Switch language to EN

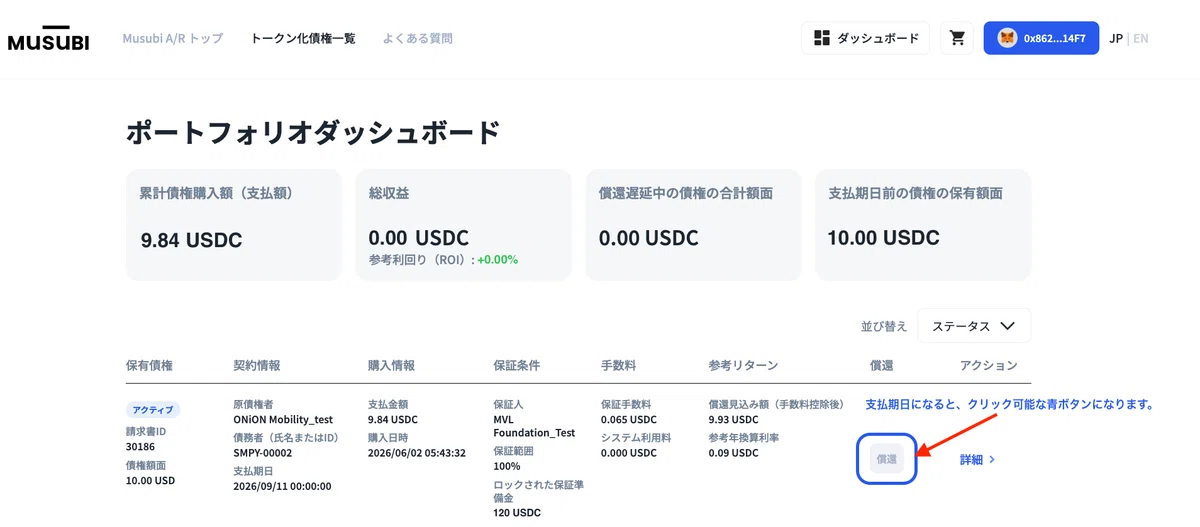[1141, 39]
